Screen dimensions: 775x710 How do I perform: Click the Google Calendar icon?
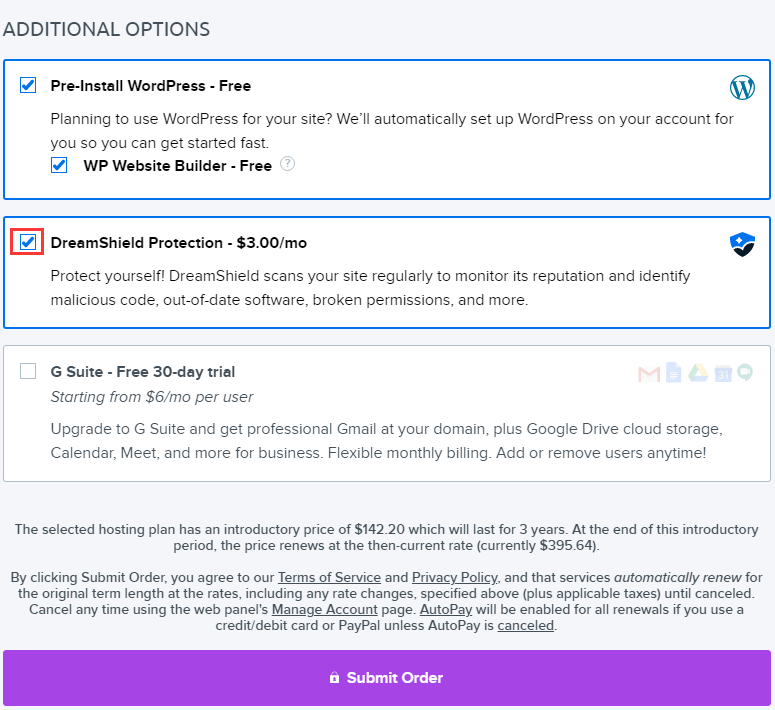[723, 373]
